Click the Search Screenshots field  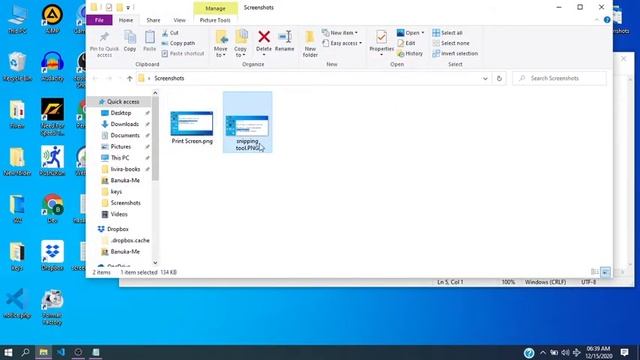click(x=559, y=78)
